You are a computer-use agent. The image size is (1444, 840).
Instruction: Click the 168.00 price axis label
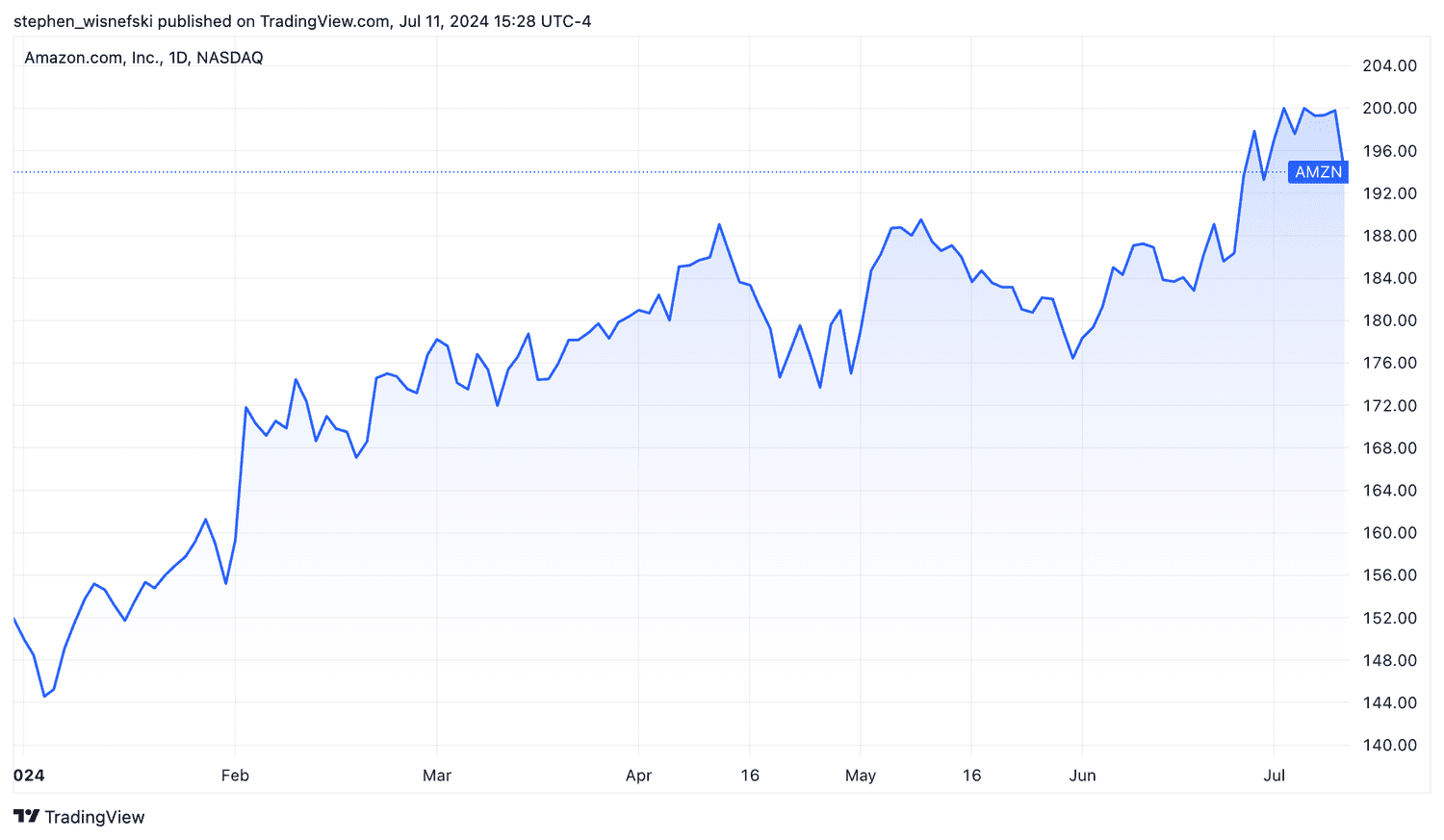[x=1389, y=448]
